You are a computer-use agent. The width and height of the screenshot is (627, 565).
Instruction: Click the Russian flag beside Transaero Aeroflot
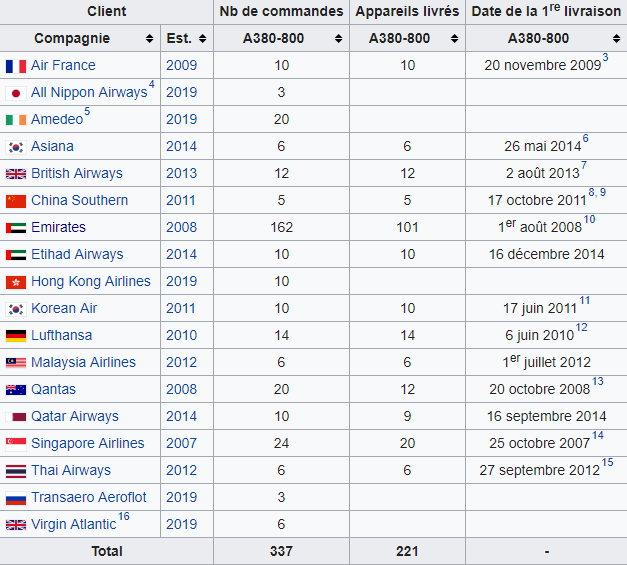(16, 498)
